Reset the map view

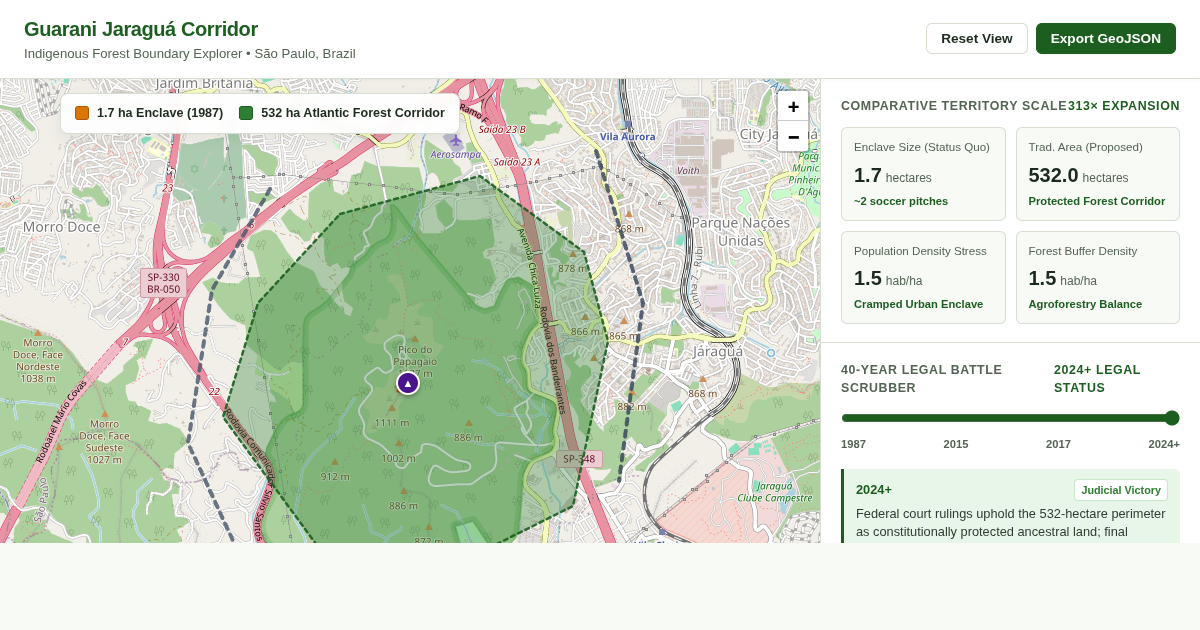tap(977, 38)
